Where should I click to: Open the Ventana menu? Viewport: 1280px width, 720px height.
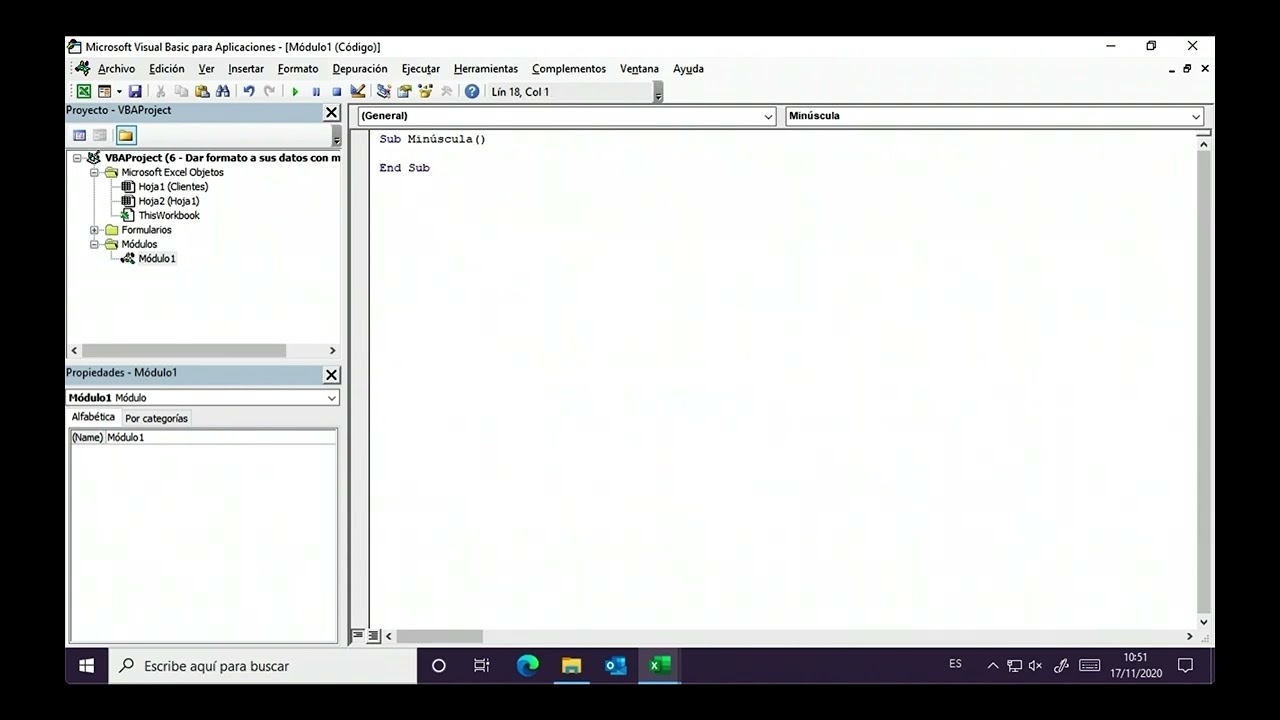point(639,69)
